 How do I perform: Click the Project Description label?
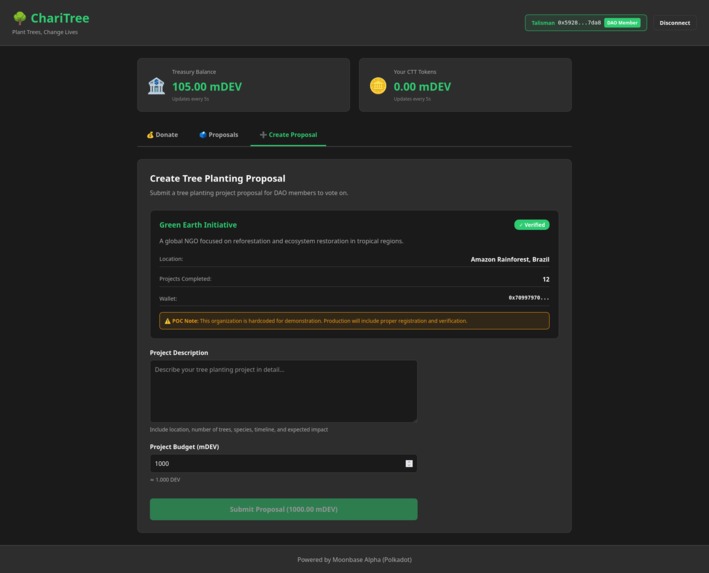click(x=179, y=353)
